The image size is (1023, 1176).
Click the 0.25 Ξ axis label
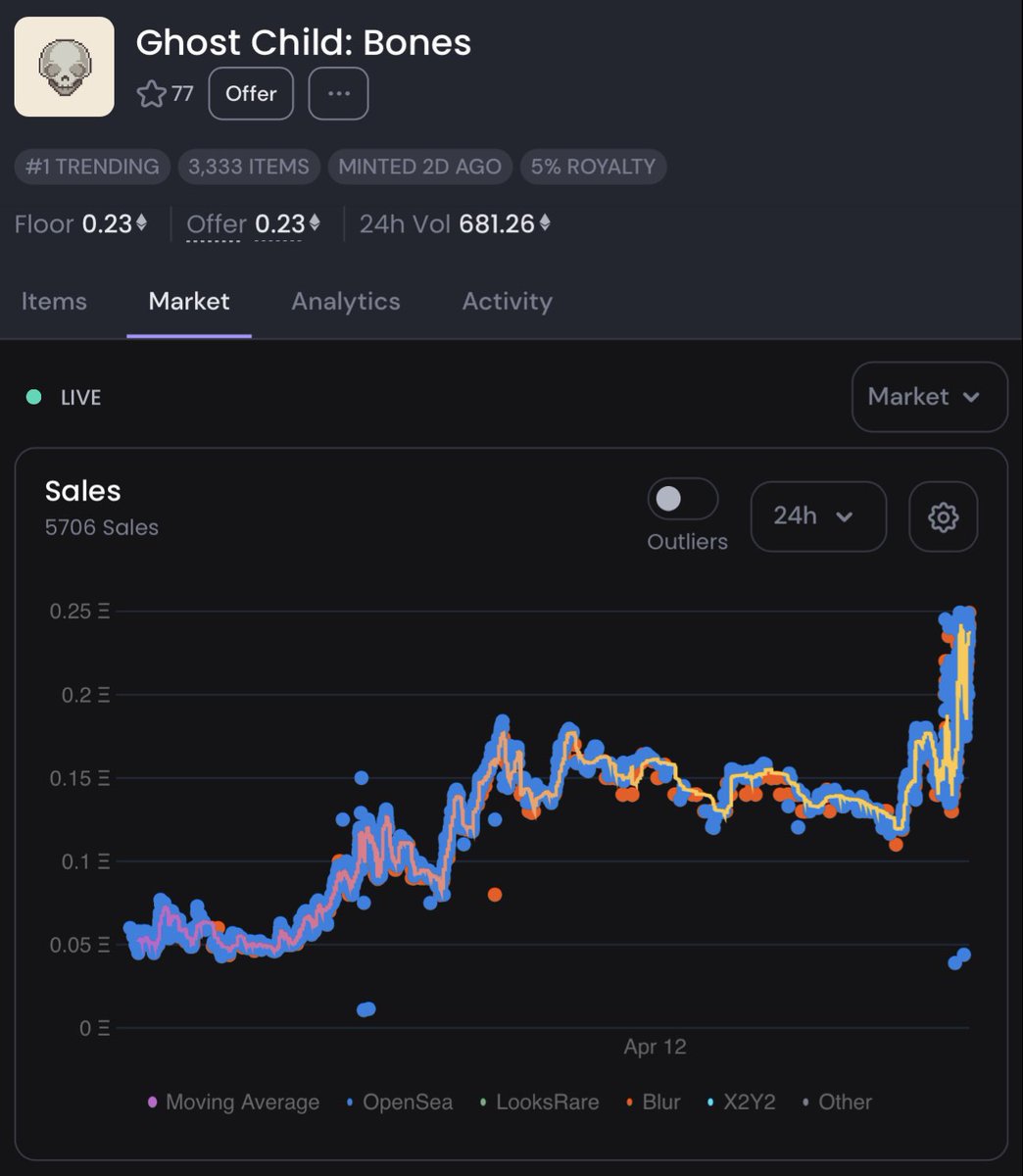(79, 612)
